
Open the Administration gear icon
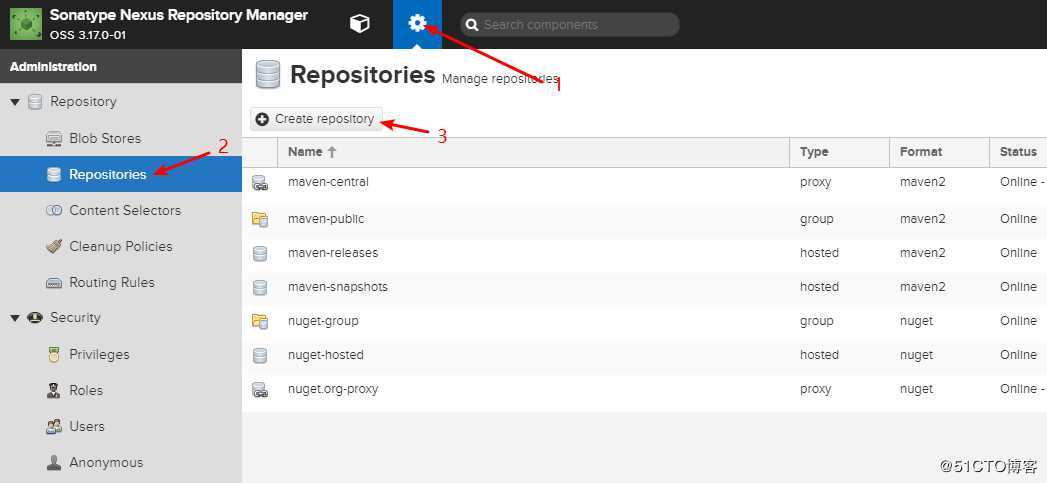pos(417,24)
